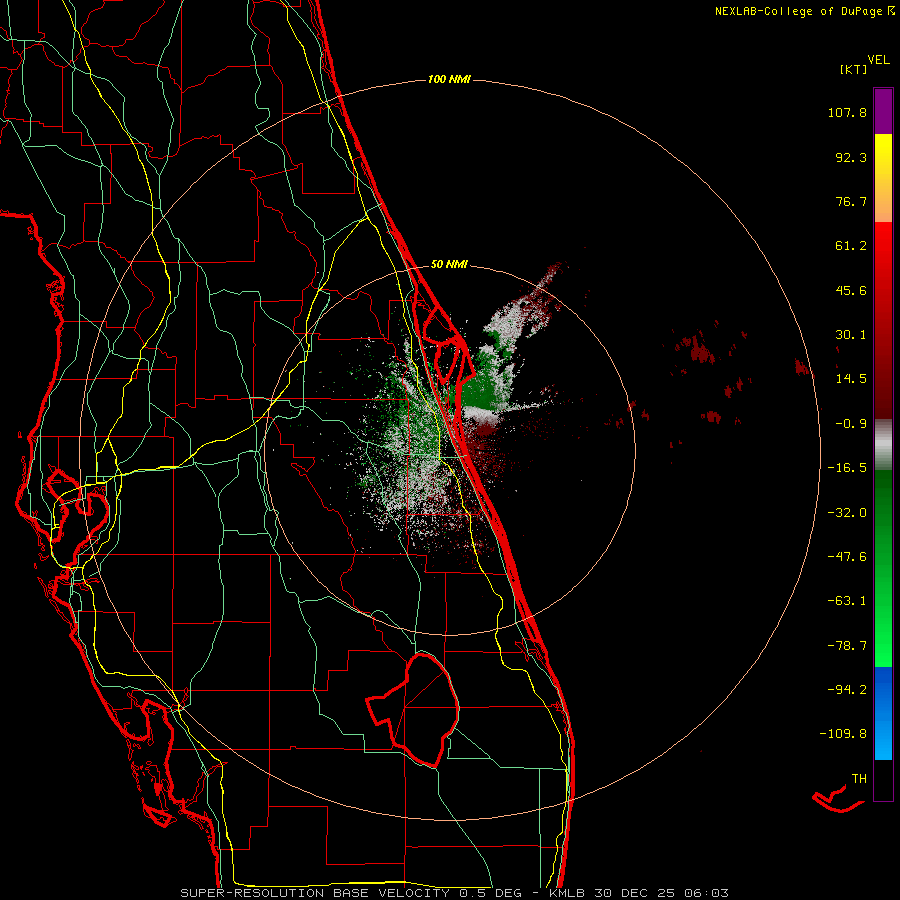The height and width of the screenshot is (900, 900).
Task: Pick the gray-white zero-velocity color bar segment
Action: coord(883,445)
